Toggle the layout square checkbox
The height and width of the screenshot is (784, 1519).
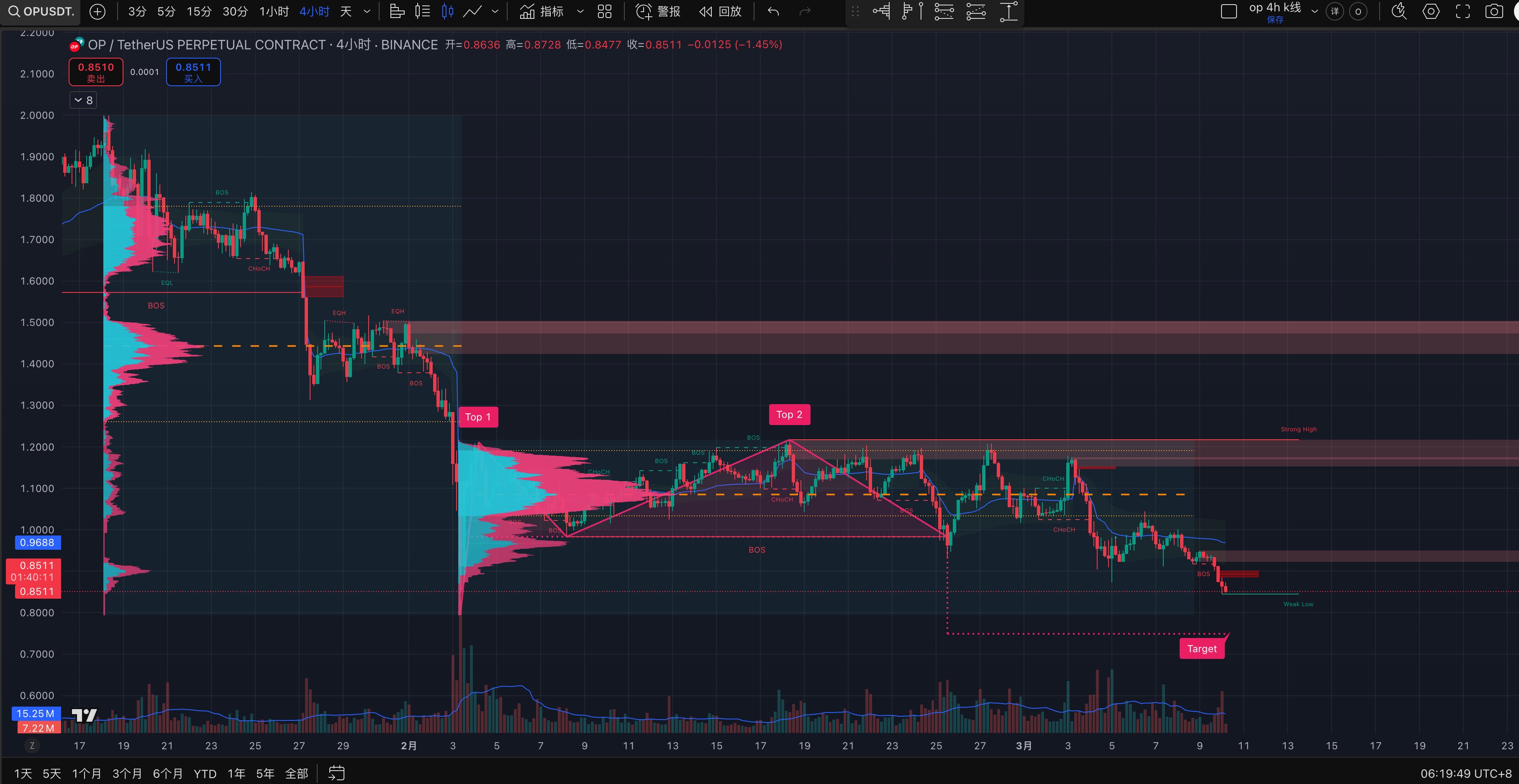(x=1228, y=11)
